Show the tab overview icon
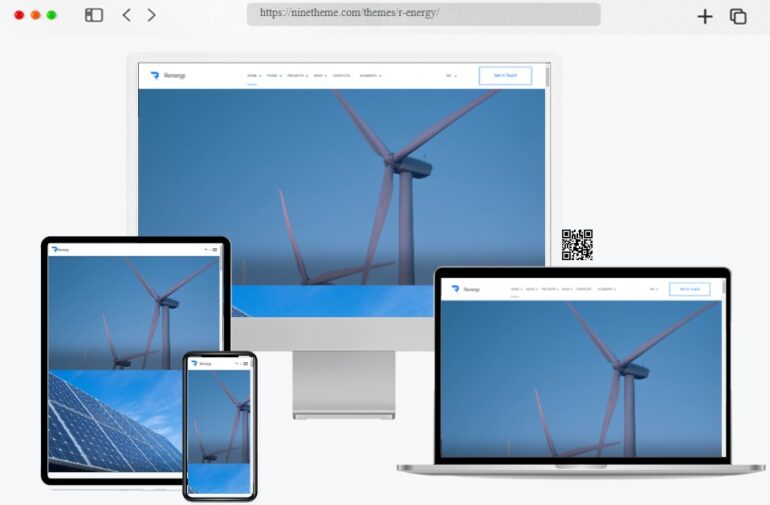This screenshot has height=505, width=770. pyautogui.click(x=738, y=16)
